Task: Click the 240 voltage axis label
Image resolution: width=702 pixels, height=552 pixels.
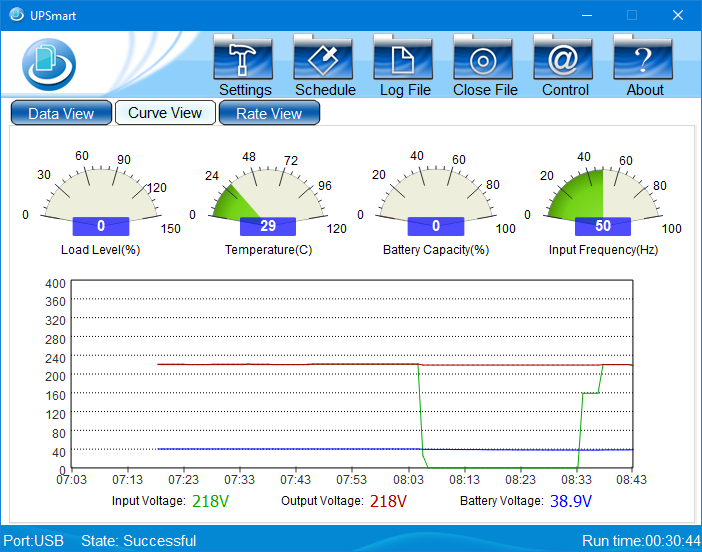Action: point(56,358)
